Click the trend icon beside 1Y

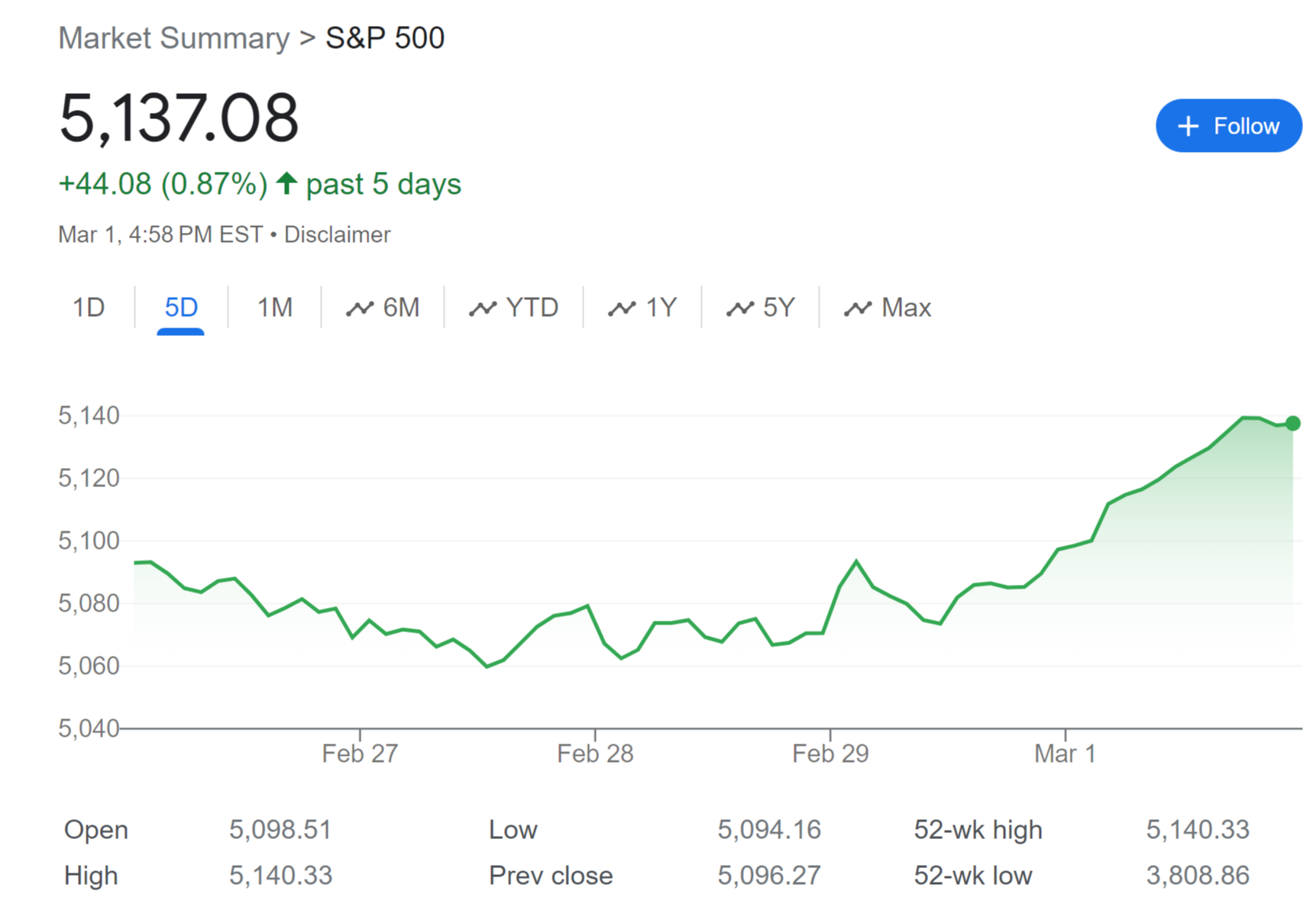click(622, 308)
